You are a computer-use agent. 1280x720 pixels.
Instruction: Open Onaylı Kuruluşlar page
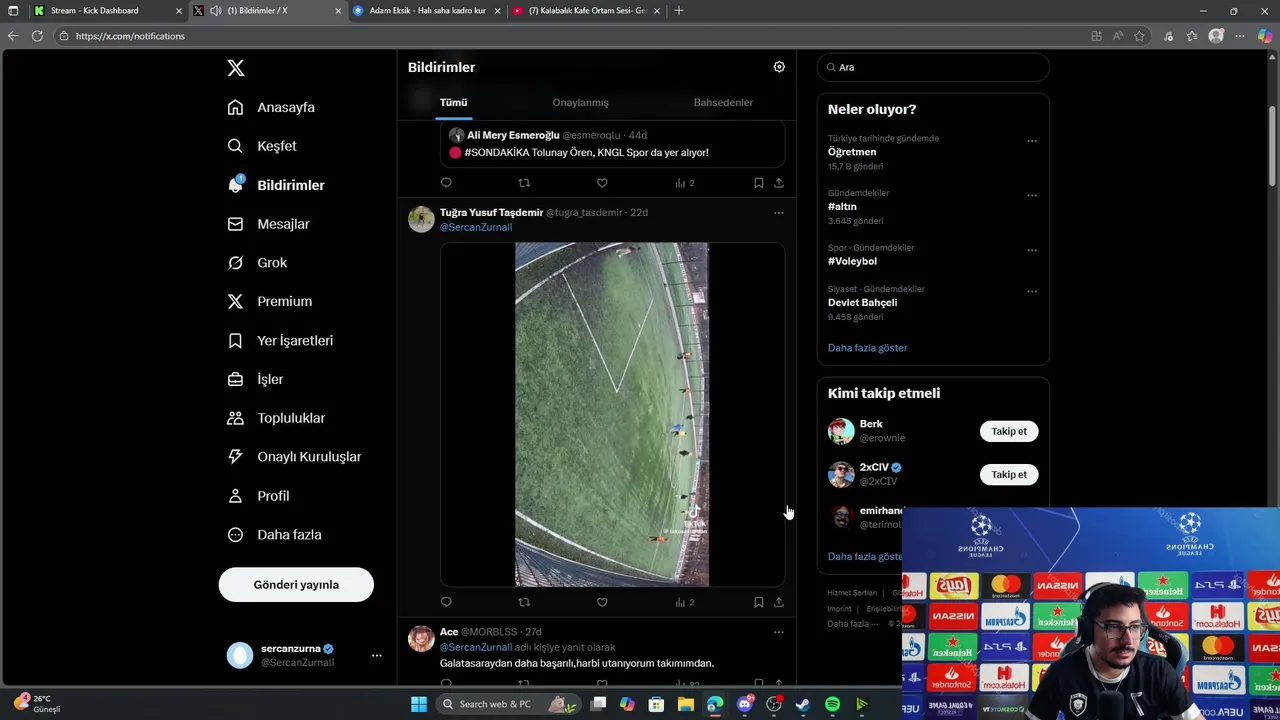pos(294,457)
